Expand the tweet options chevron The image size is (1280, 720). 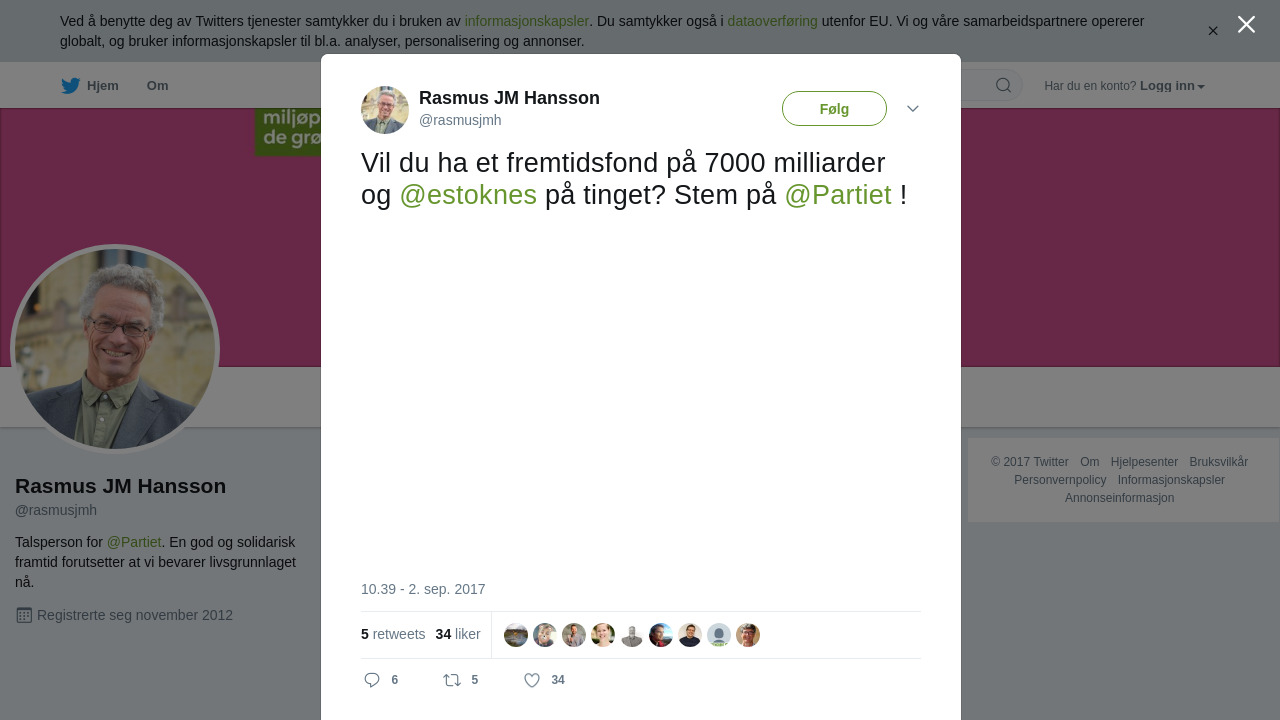pos(913,108)
